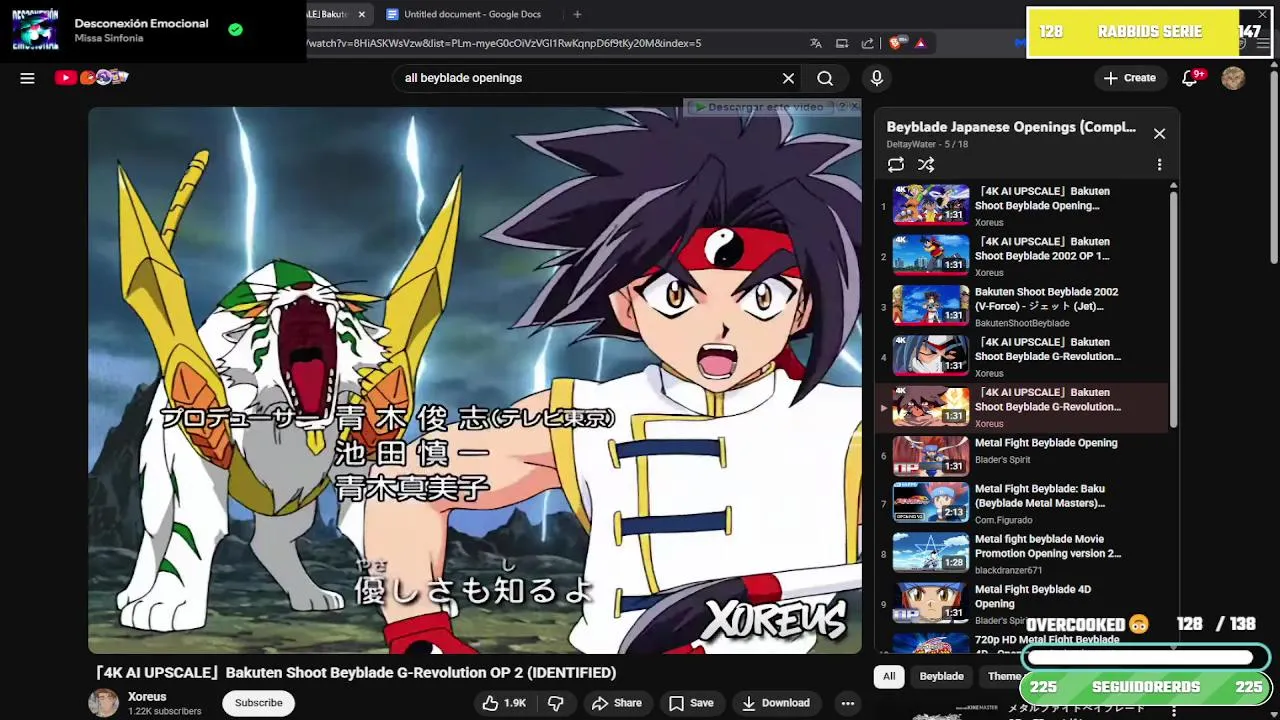Click the playlist title Beyblade Japanese Openings
Image resolution: width=1280 pixels, height=720 pixels.
coord(1011,127)
